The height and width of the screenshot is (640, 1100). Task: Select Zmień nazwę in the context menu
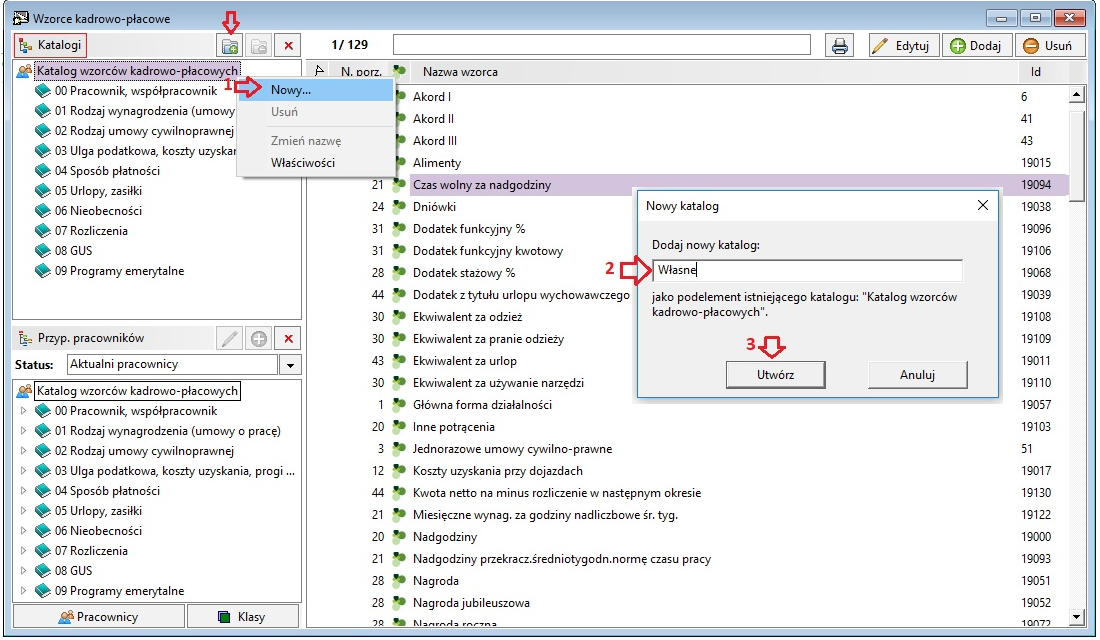tap(316, 140)
